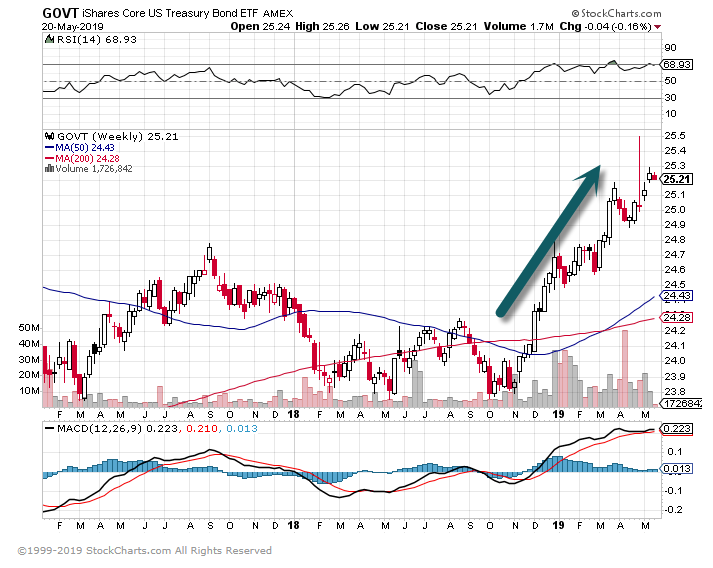Click the -0.2 MACD axis label
Image resolution: width=713 pixels, height=568 pixels.
point(673,509)
